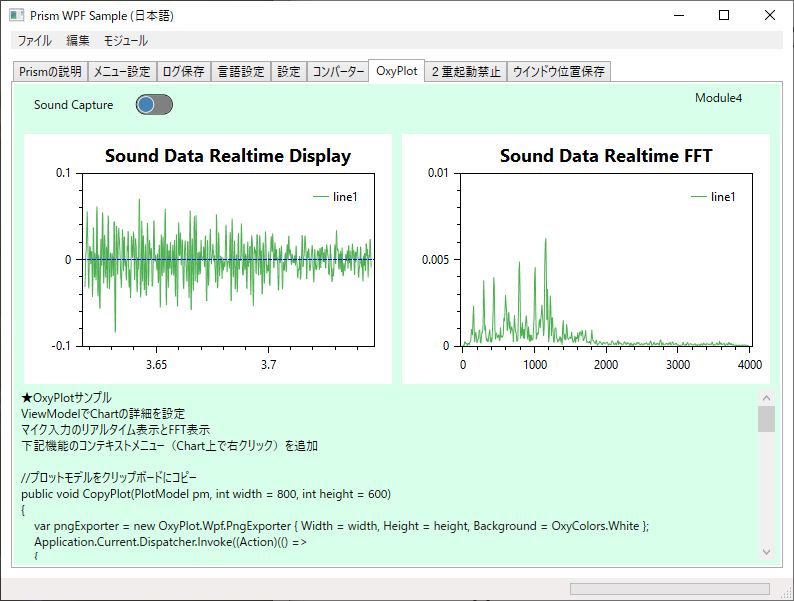Click line1 legend in Realtime FFT chart
Image resolution: width=794 pixels, height=601 pixels.
pos(713,197)
